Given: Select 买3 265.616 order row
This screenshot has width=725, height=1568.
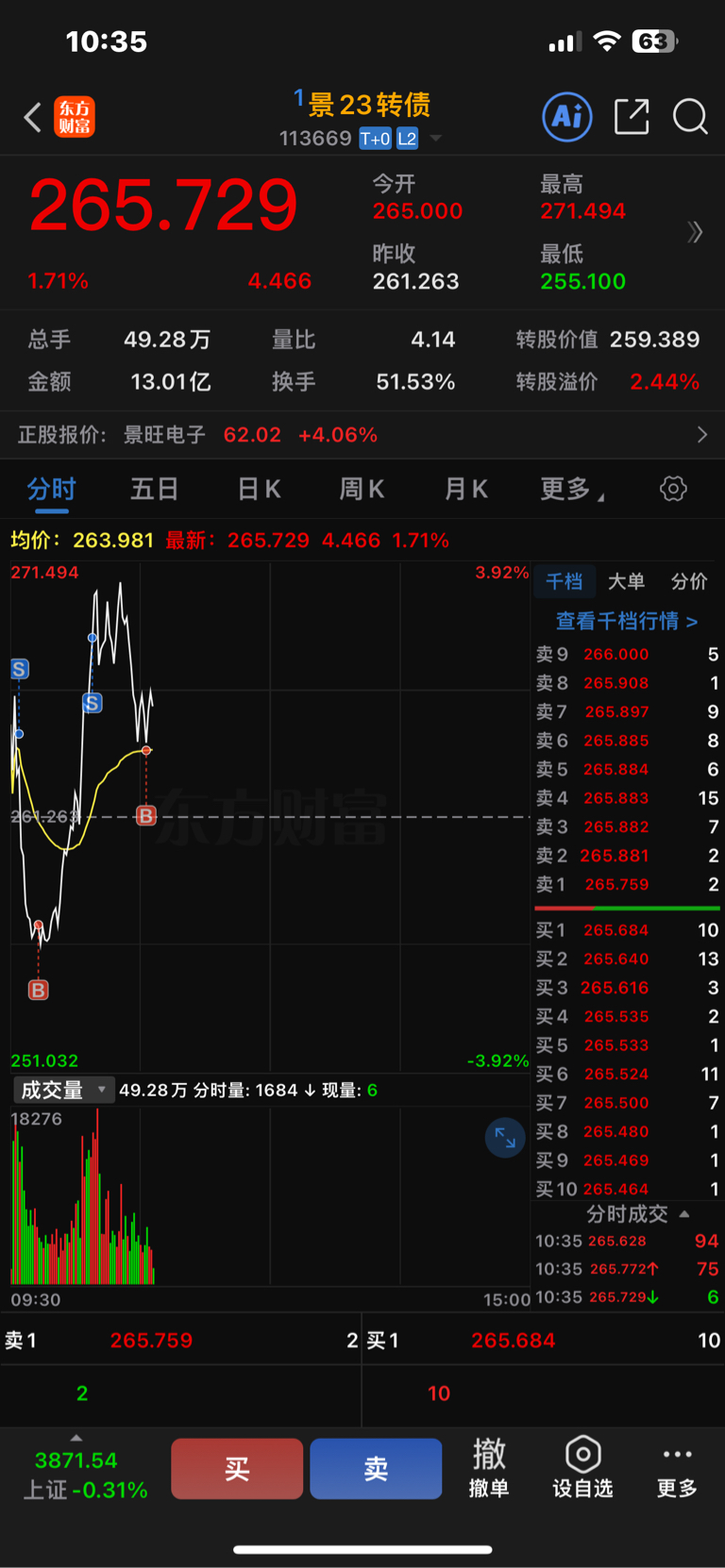Looking at the screenshot, I should pyautogui.click(x=627, y=988).
